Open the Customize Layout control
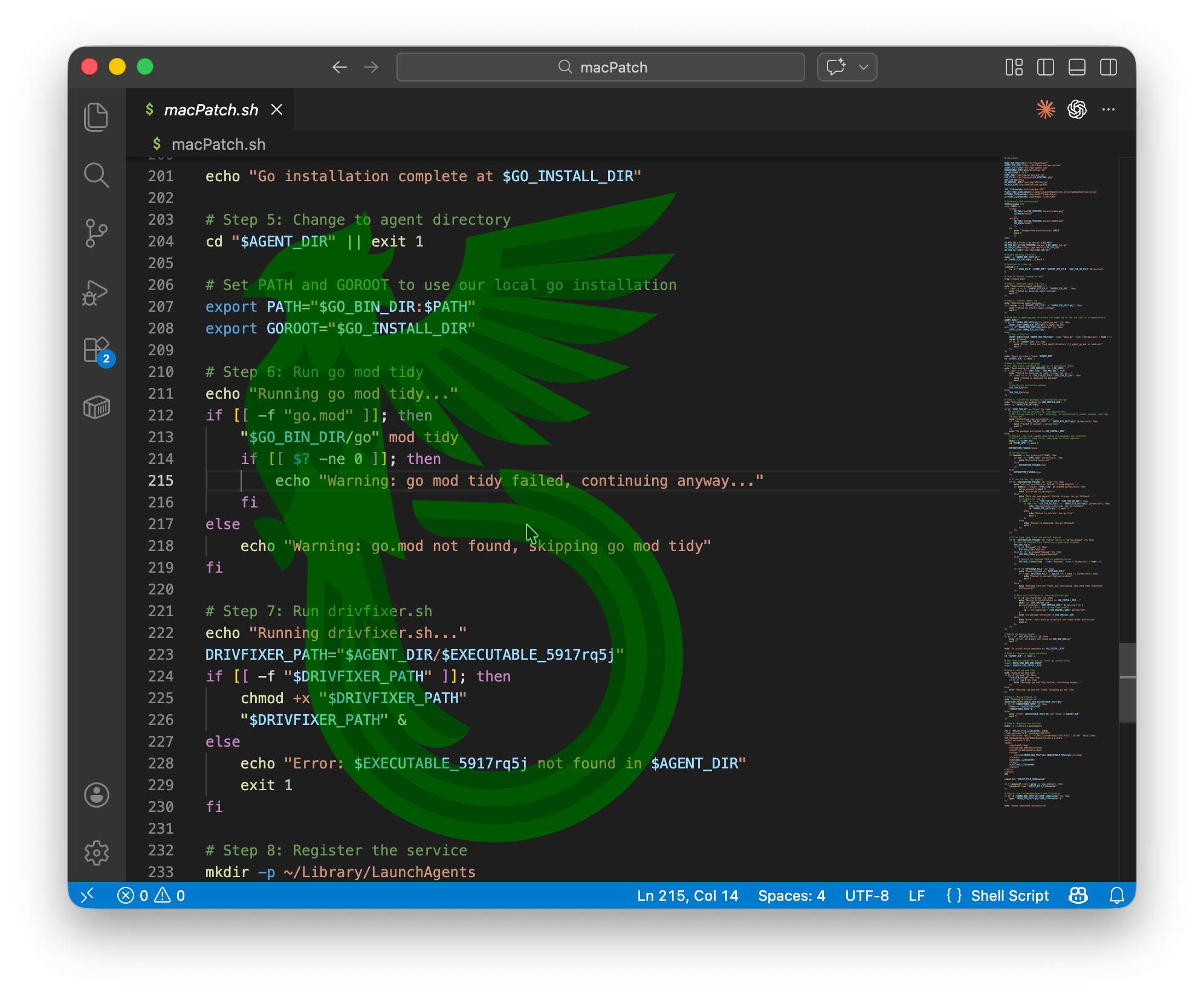1204x998 pixels. tap(1014, 67)
